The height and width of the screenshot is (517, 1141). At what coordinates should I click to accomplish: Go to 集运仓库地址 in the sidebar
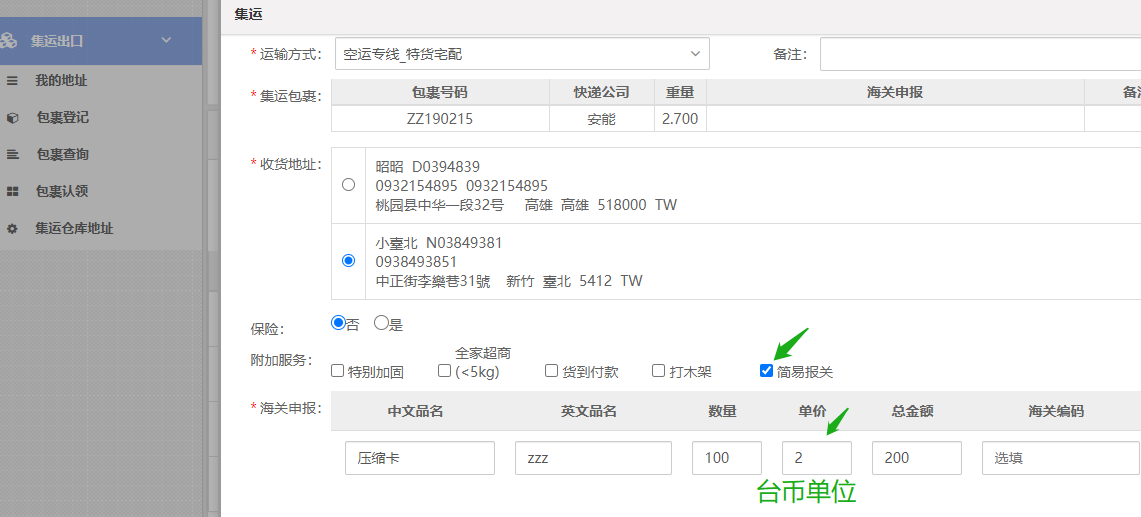(x=74, y=228)
